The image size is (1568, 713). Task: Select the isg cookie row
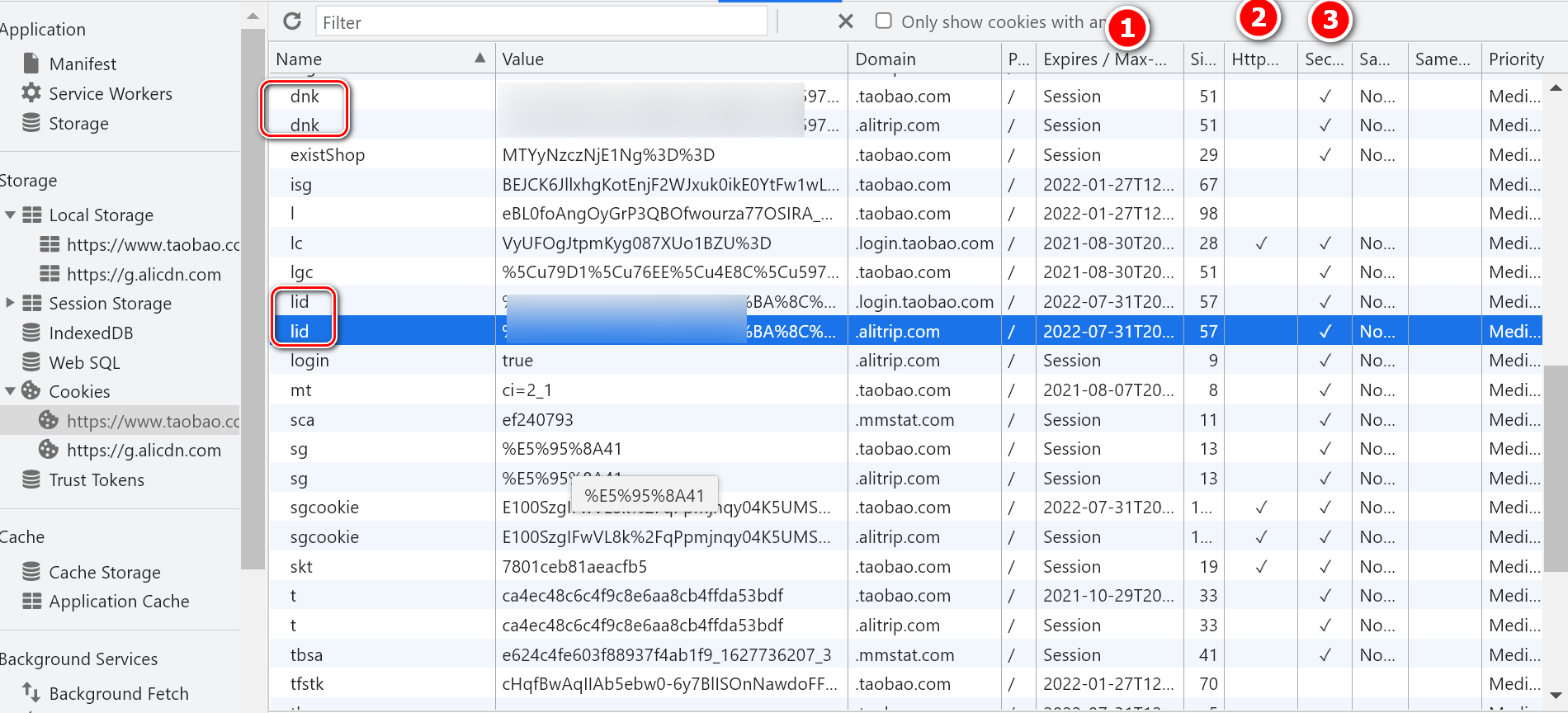tap(904, 184)
